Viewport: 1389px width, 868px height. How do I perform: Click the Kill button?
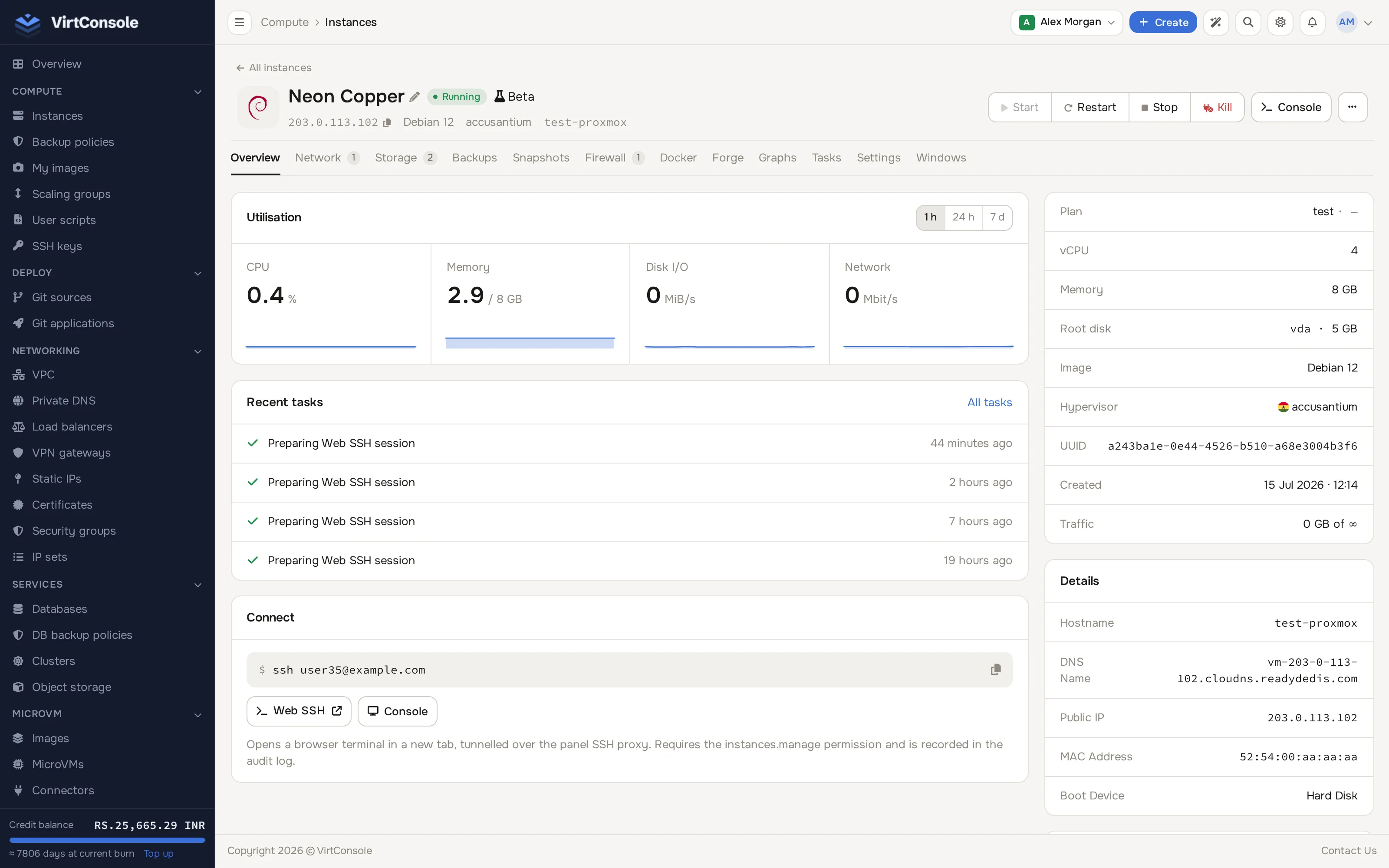point(1217,107)
